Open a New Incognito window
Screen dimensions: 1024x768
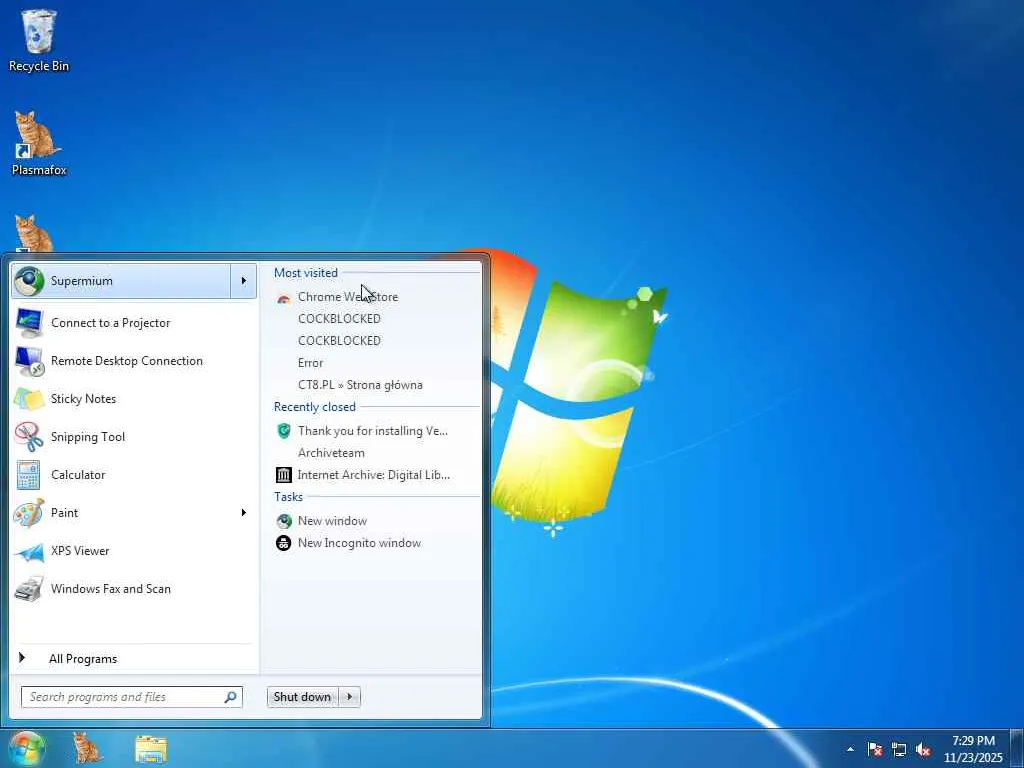point(376,543)
